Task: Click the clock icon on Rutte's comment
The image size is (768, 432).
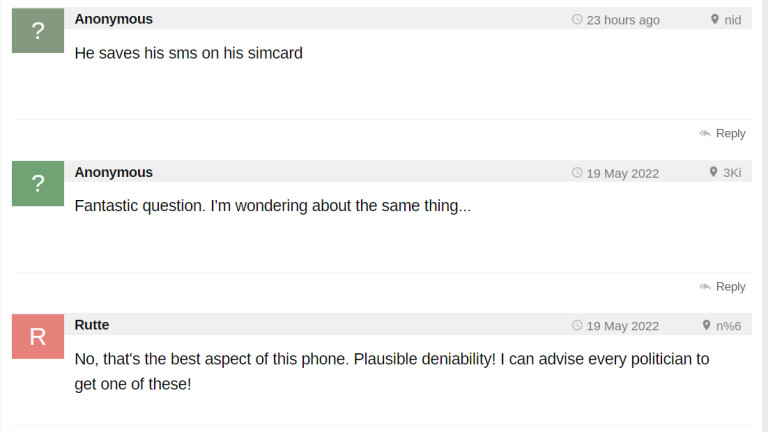Action: coord(577,326)
